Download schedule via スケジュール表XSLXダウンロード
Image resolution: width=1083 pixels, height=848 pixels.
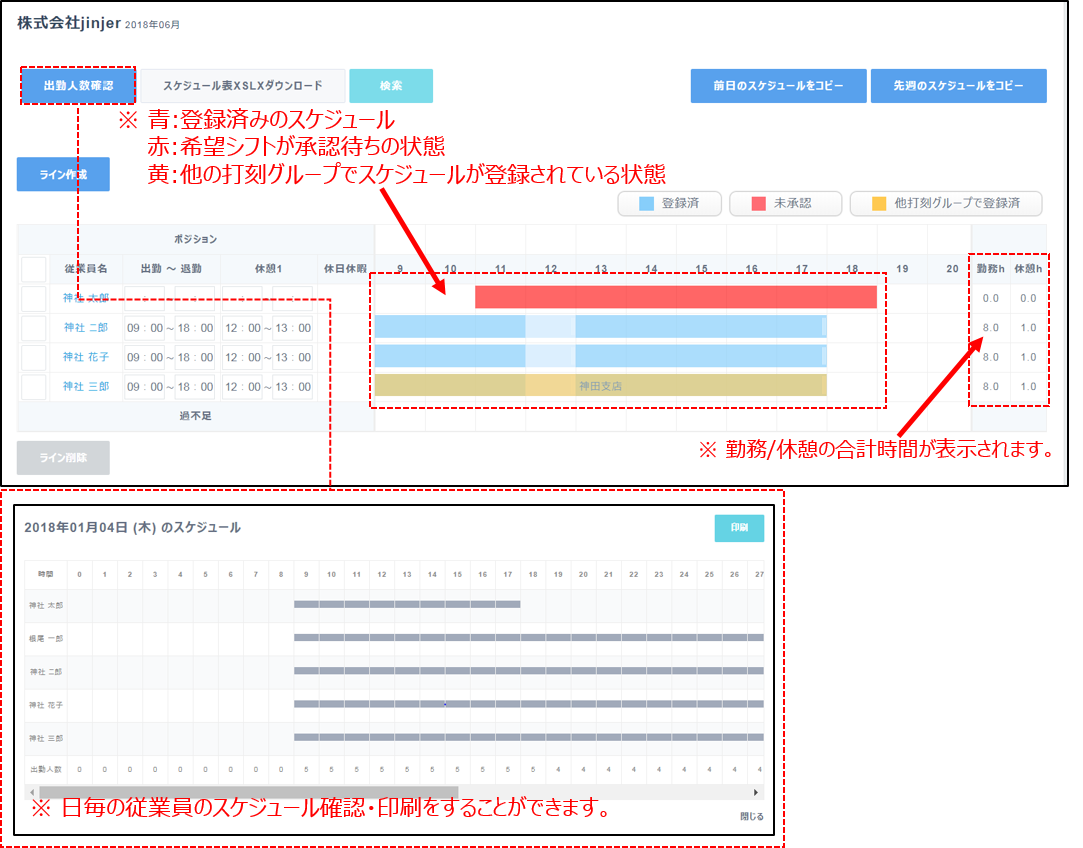pyautogui.click(x=243, y=86)
